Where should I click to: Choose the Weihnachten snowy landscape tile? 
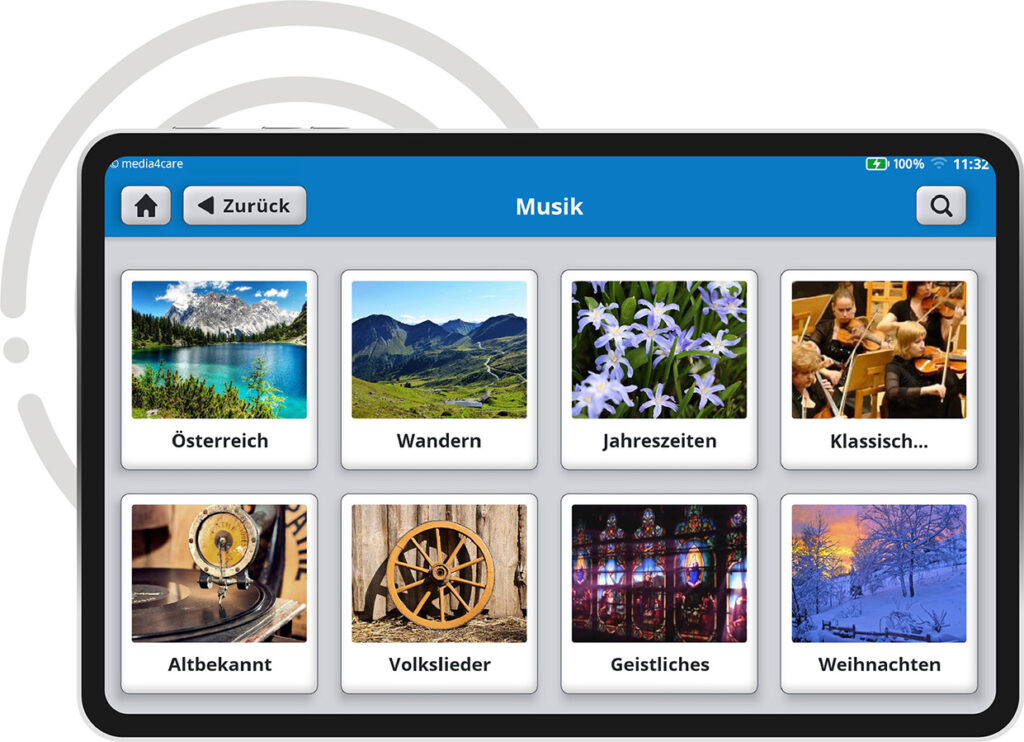pyautogui.click(x=879, y=593)
